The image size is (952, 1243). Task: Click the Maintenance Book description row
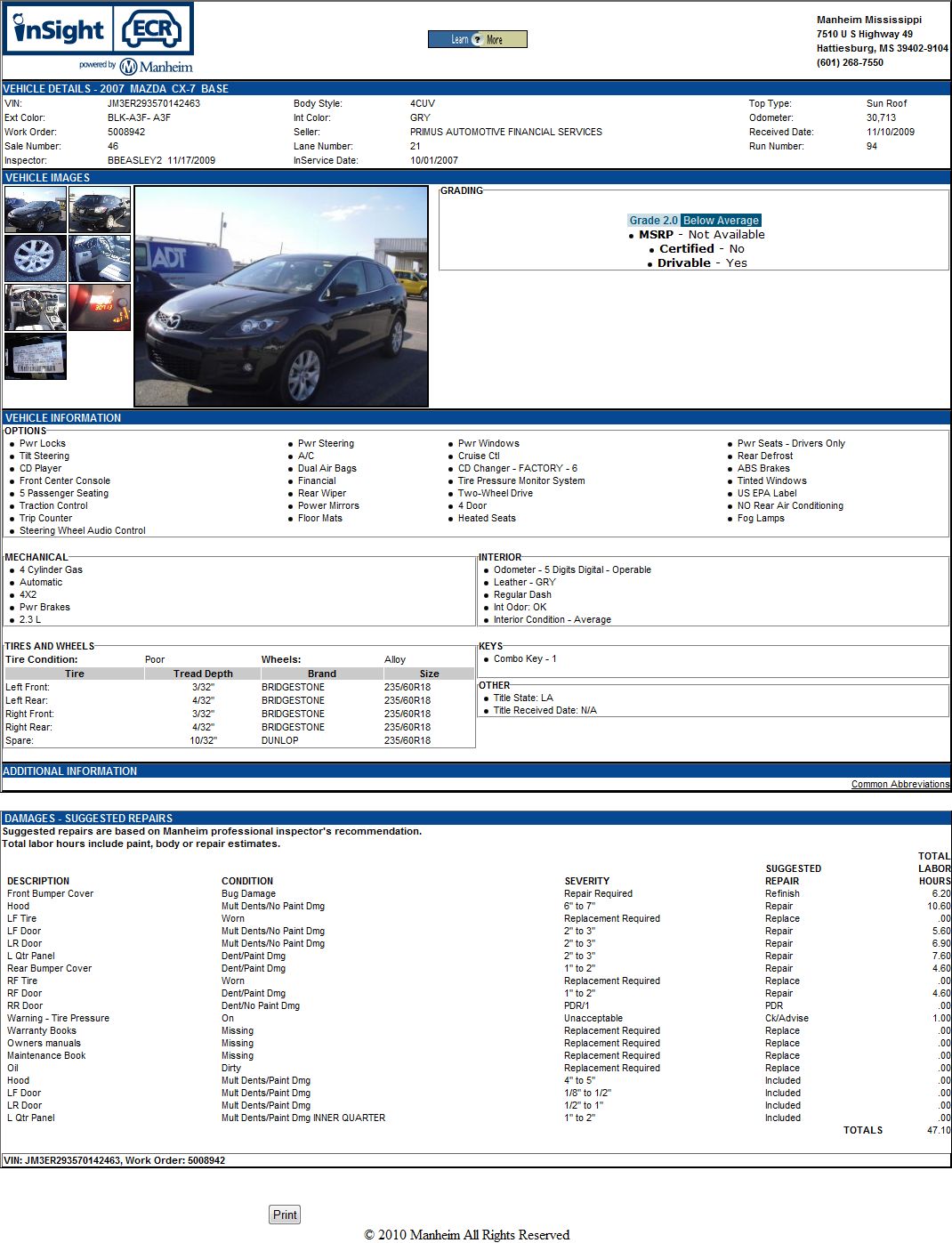(x=46, y=1055)
